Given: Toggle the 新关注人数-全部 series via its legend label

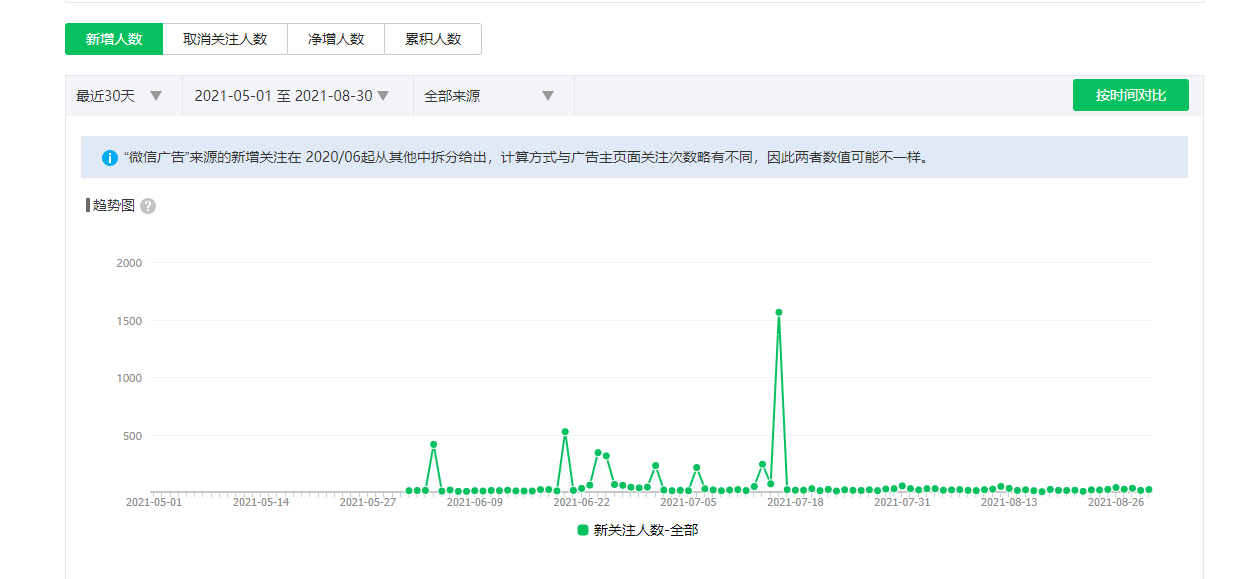Looking at the screenshot, I should [645, 530].
